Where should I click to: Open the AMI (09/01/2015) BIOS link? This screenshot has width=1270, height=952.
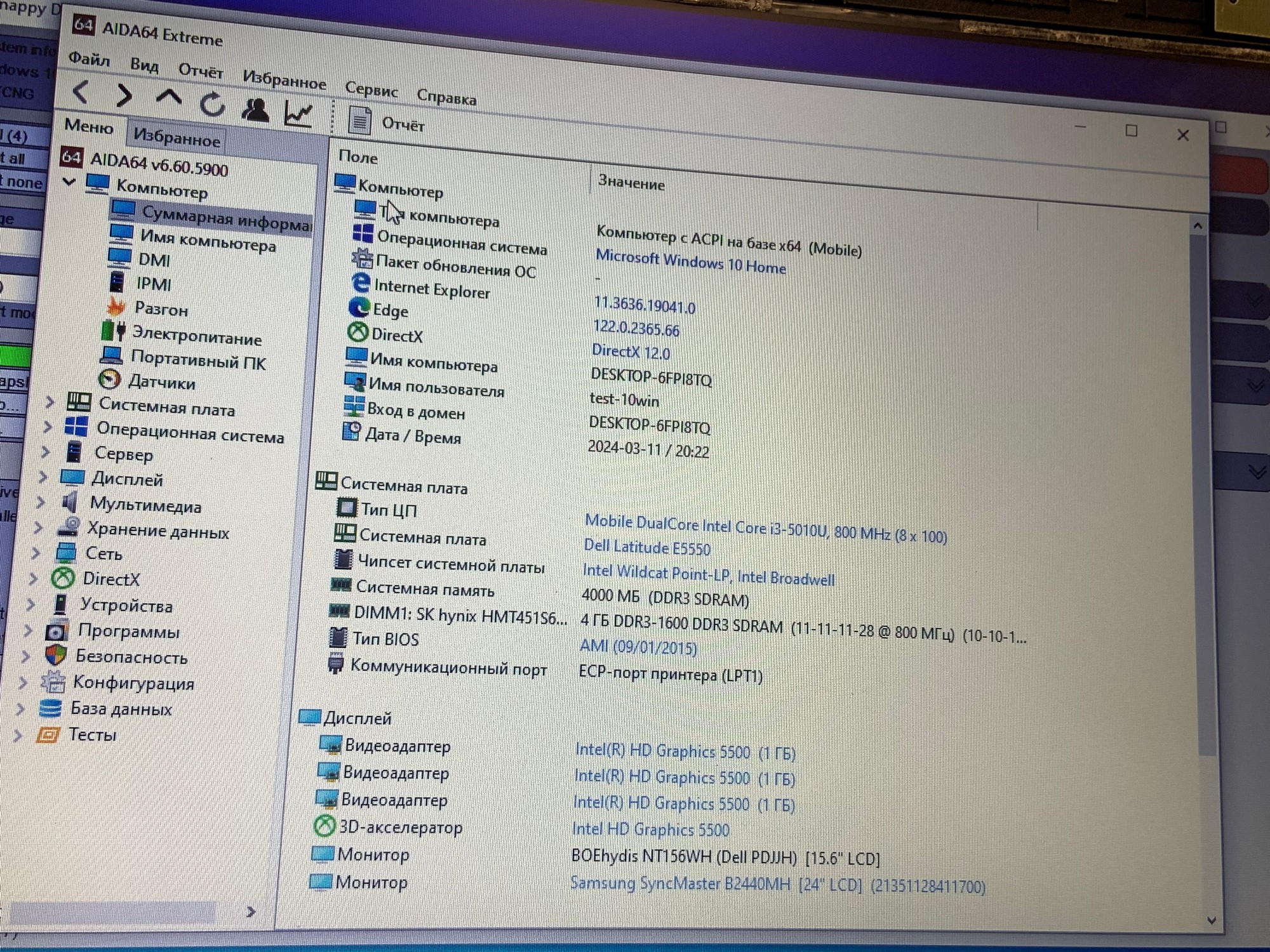(638, 647)
